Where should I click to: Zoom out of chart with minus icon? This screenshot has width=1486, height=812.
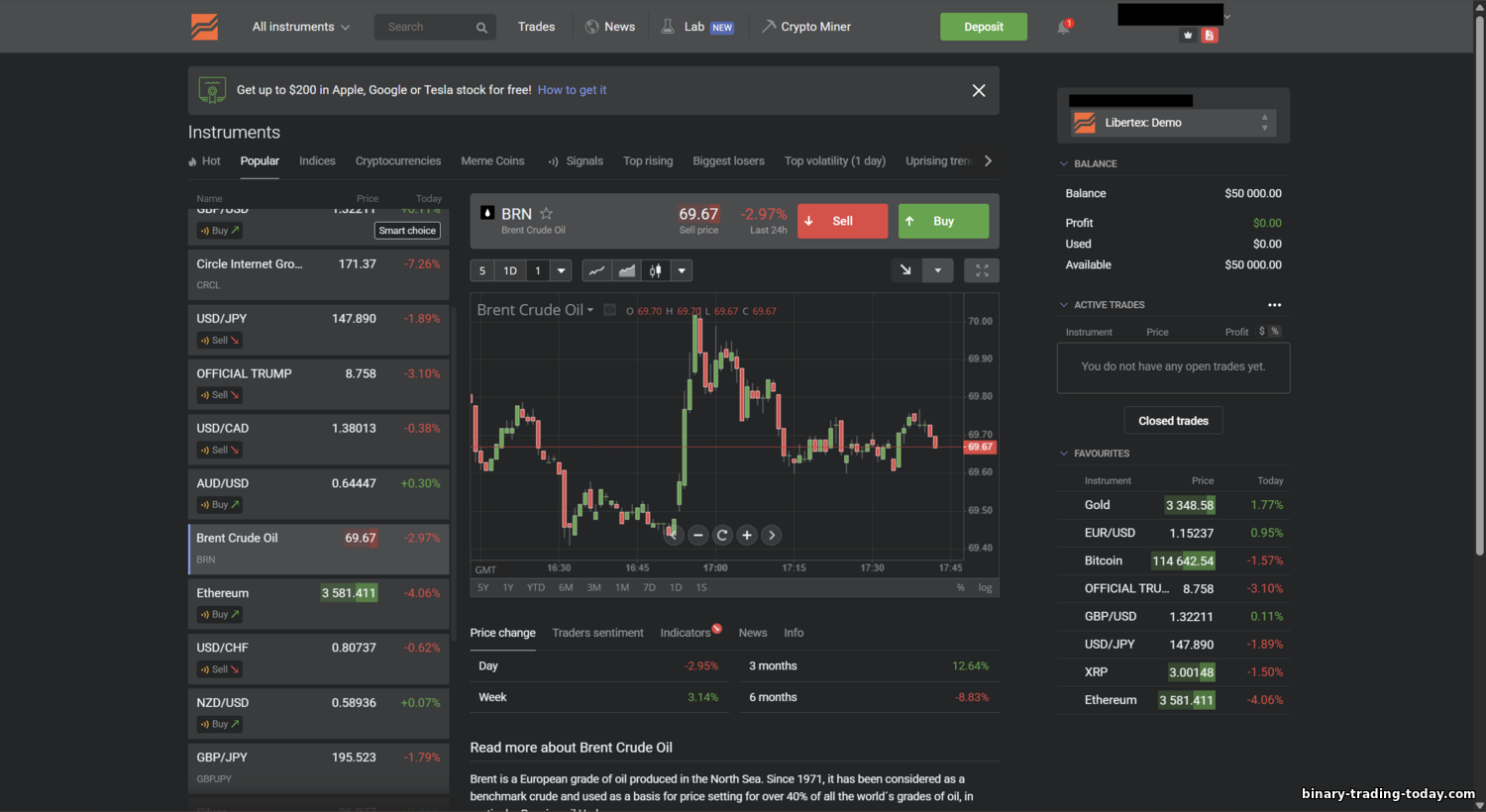click(x=697, y=535)
